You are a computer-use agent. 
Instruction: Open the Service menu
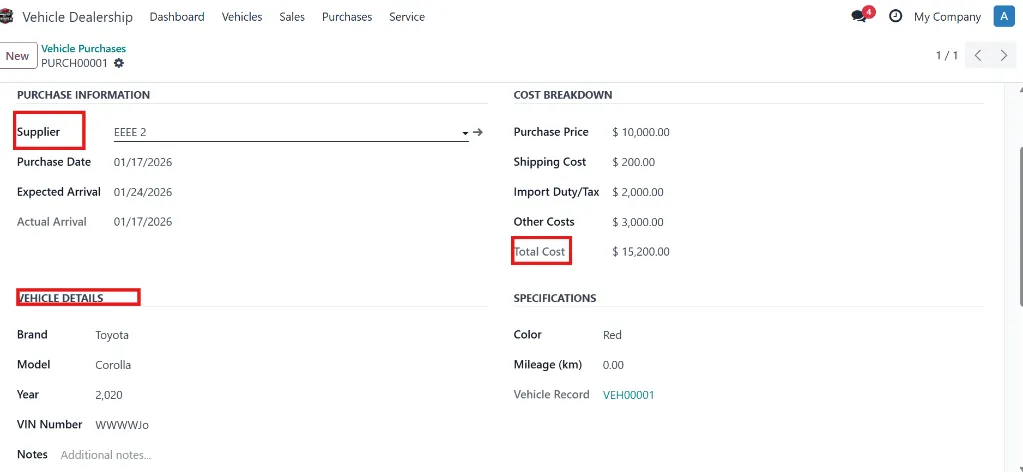tap(407, 17)
